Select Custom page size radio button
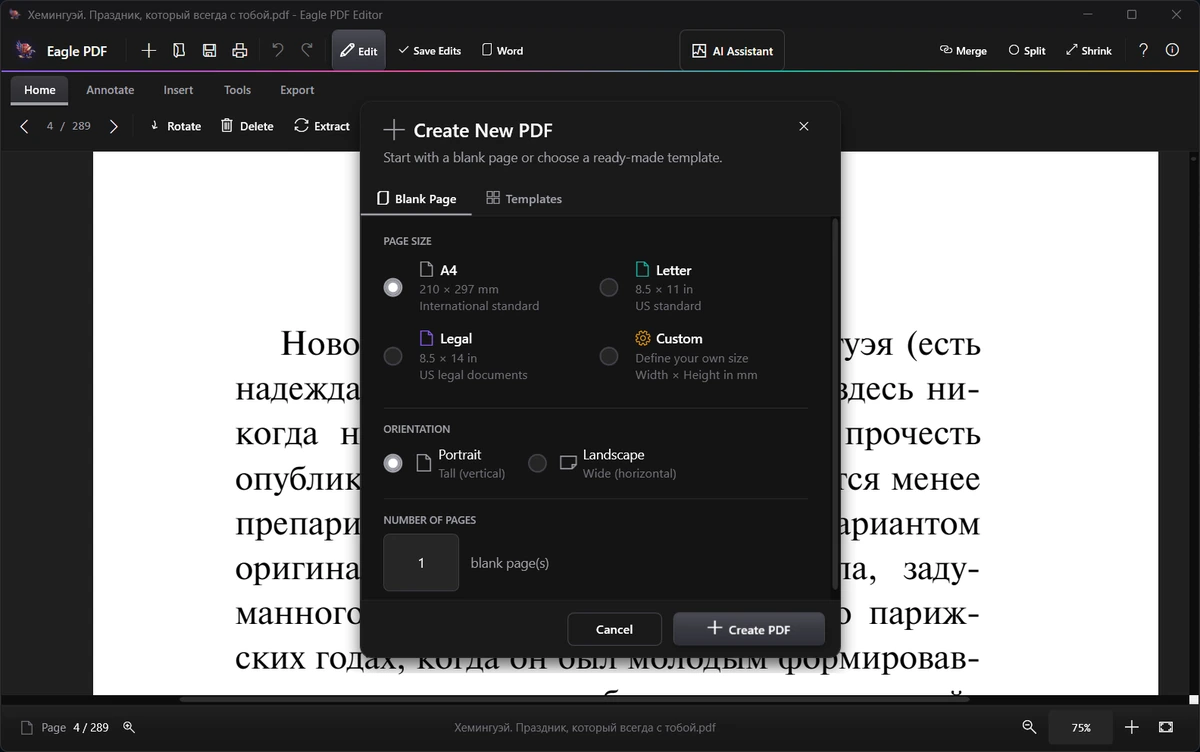1200x752 pixels. [x=609, y=356]
